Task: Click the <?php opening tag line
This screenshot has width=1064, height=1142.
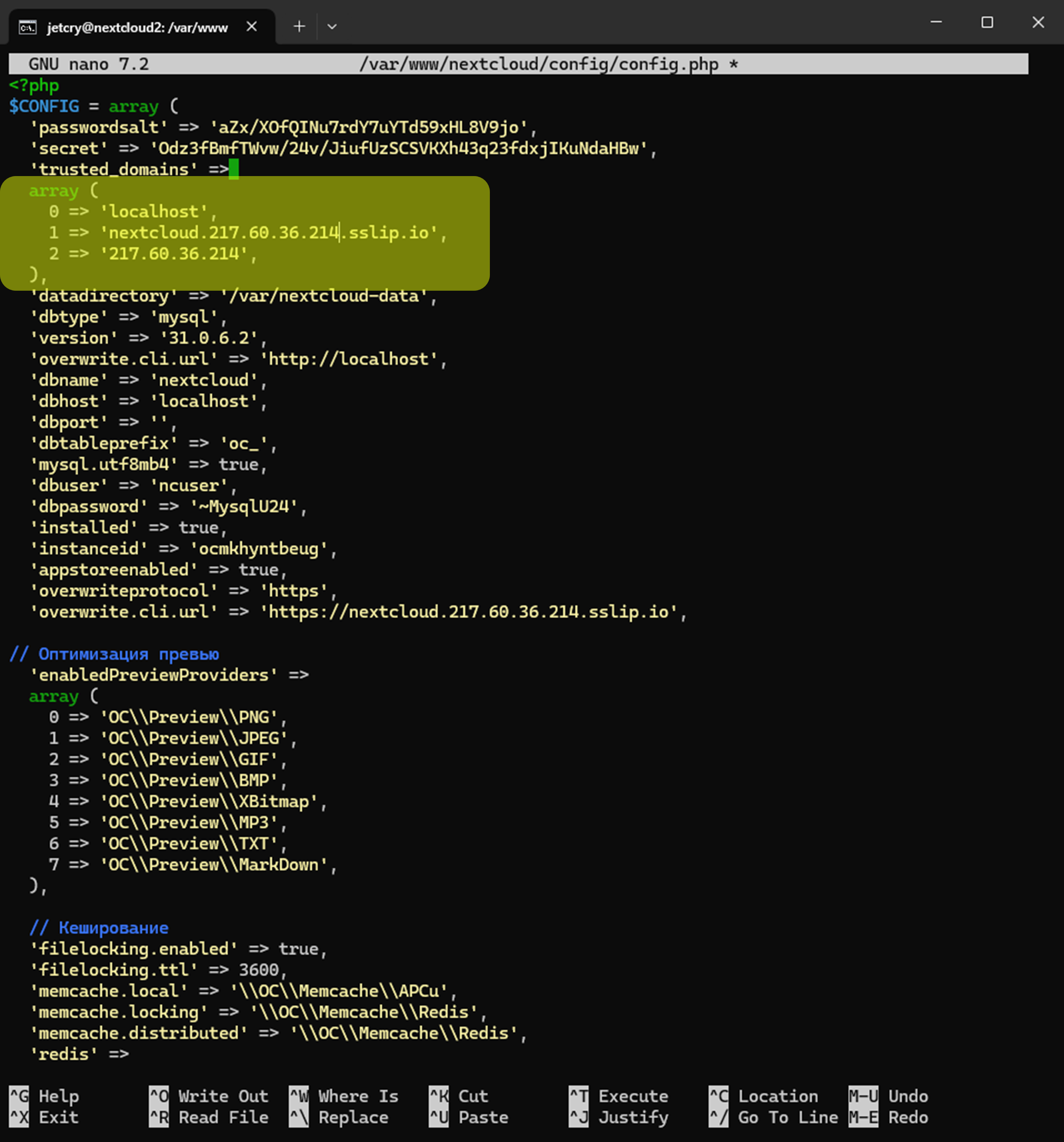Action: pyautogui.click(x=34, y=85)
